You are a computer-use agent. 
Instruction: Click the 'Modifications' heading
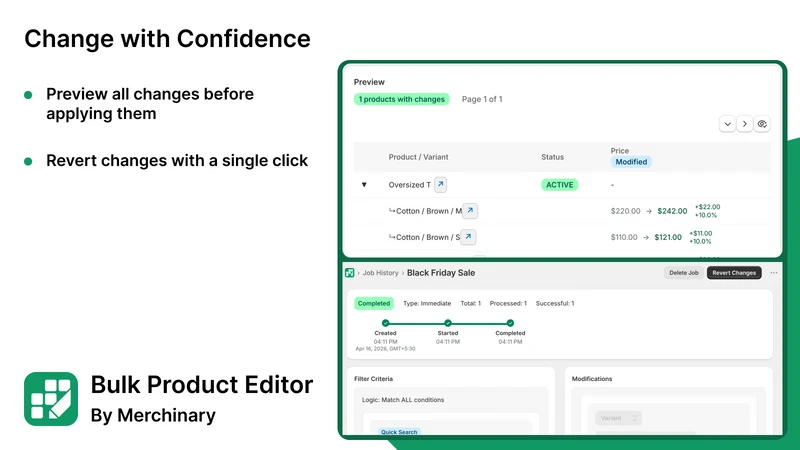click(x=592, y=379)
